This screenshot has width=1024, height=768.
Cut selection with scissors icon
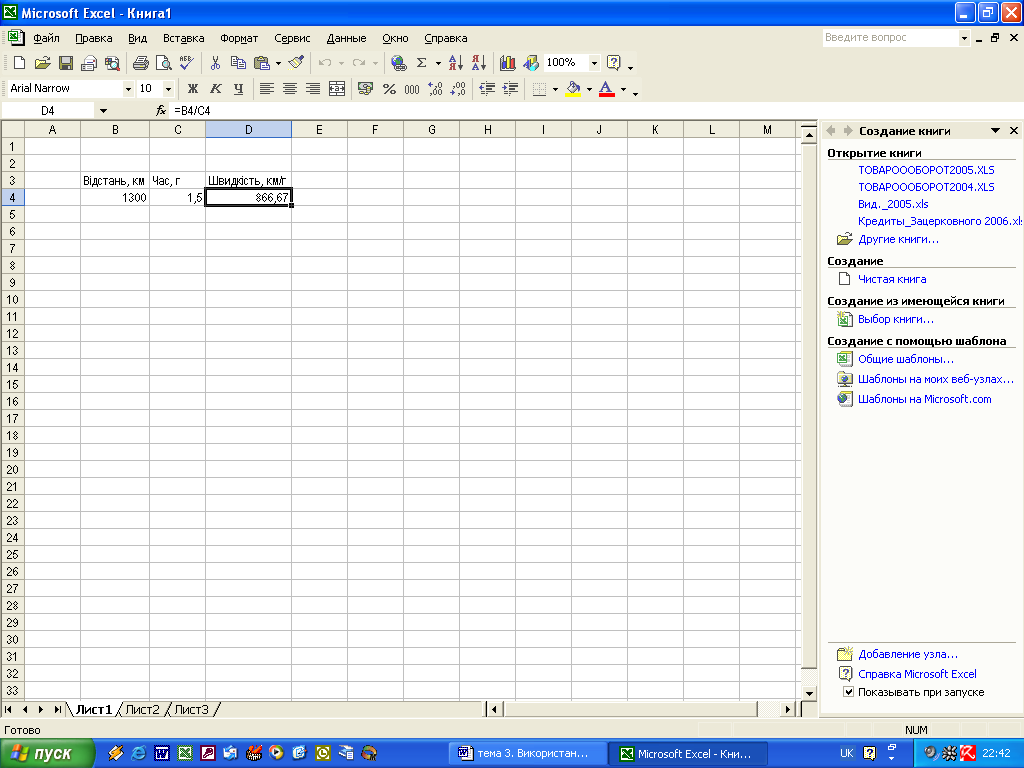click(x=215, y=63)
